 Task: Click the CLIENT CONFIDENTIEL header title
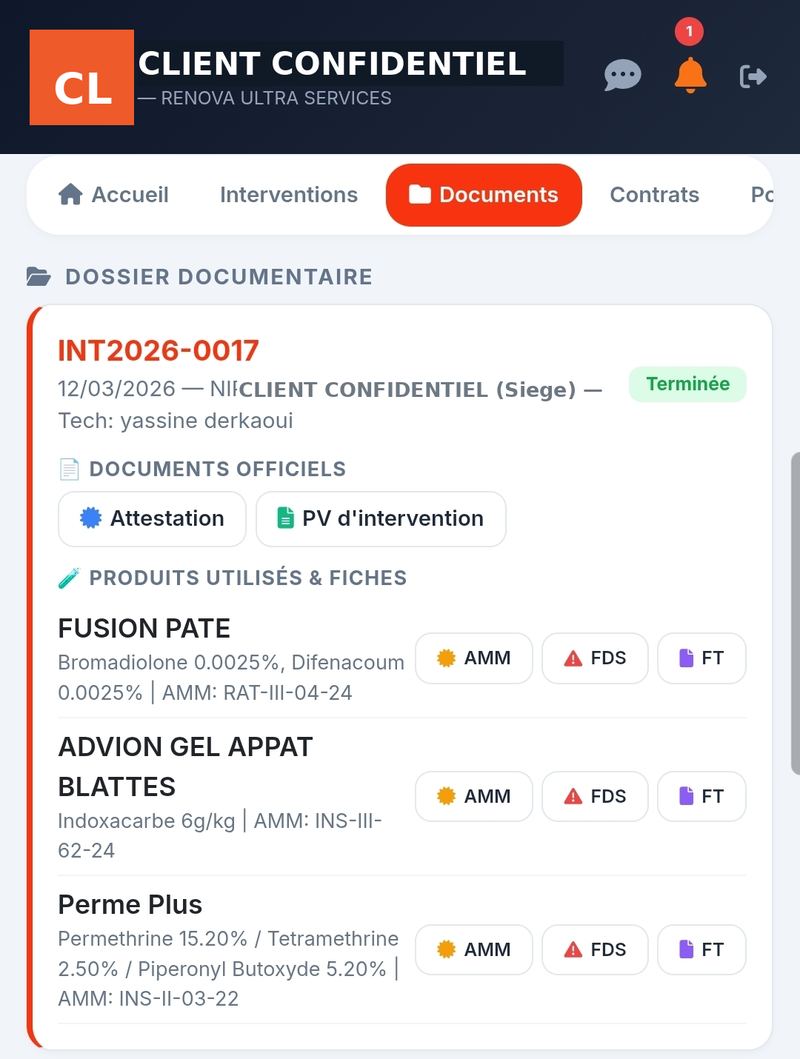(x=332, y=63)
